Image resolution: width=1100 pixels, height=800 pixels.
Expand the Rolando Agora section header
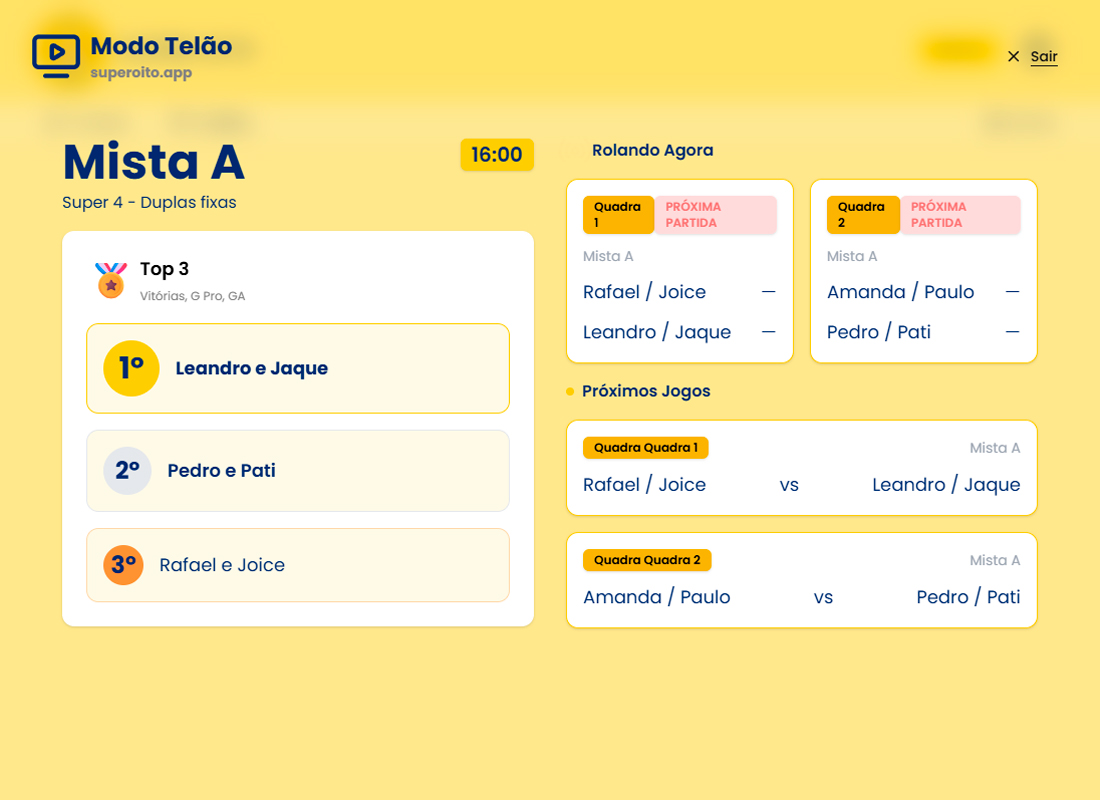click(653, 150)
